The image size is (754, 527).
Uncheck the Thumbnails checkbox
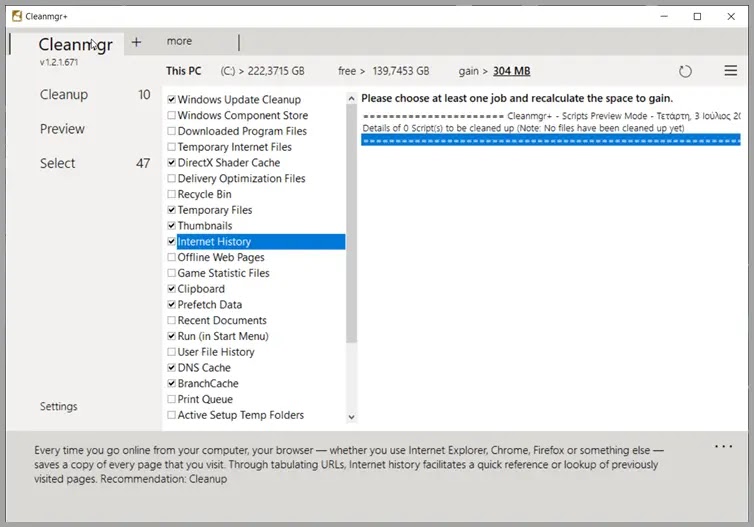pyautogui.click(x=171, y=226)
